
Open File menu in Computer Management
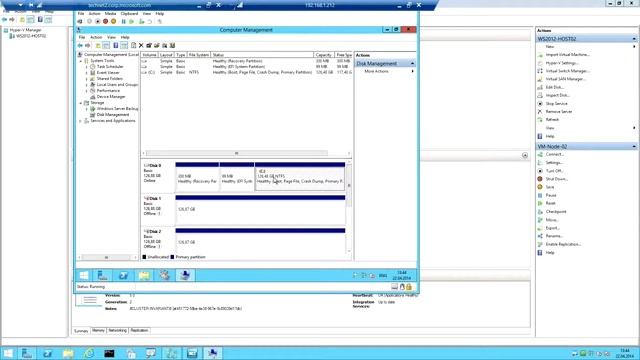coord(82,37)
